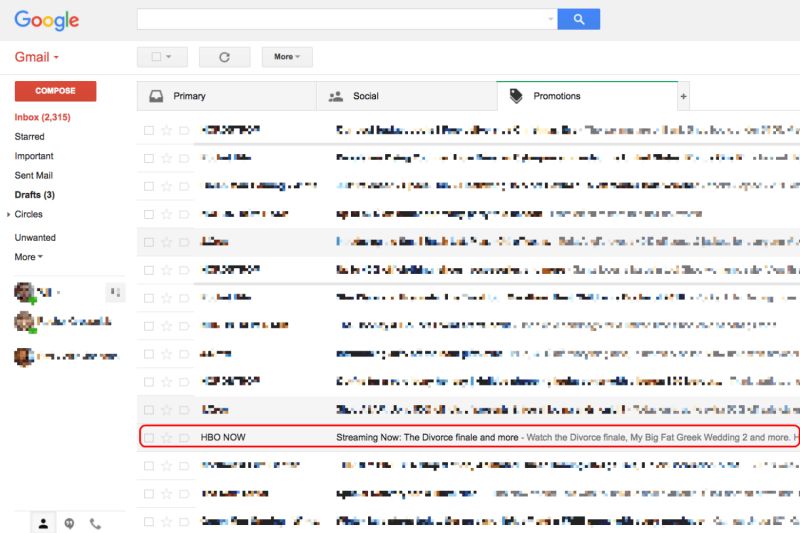800x533 pixels.
Task: Open Sent Mail folder
Action: [33, 175]
